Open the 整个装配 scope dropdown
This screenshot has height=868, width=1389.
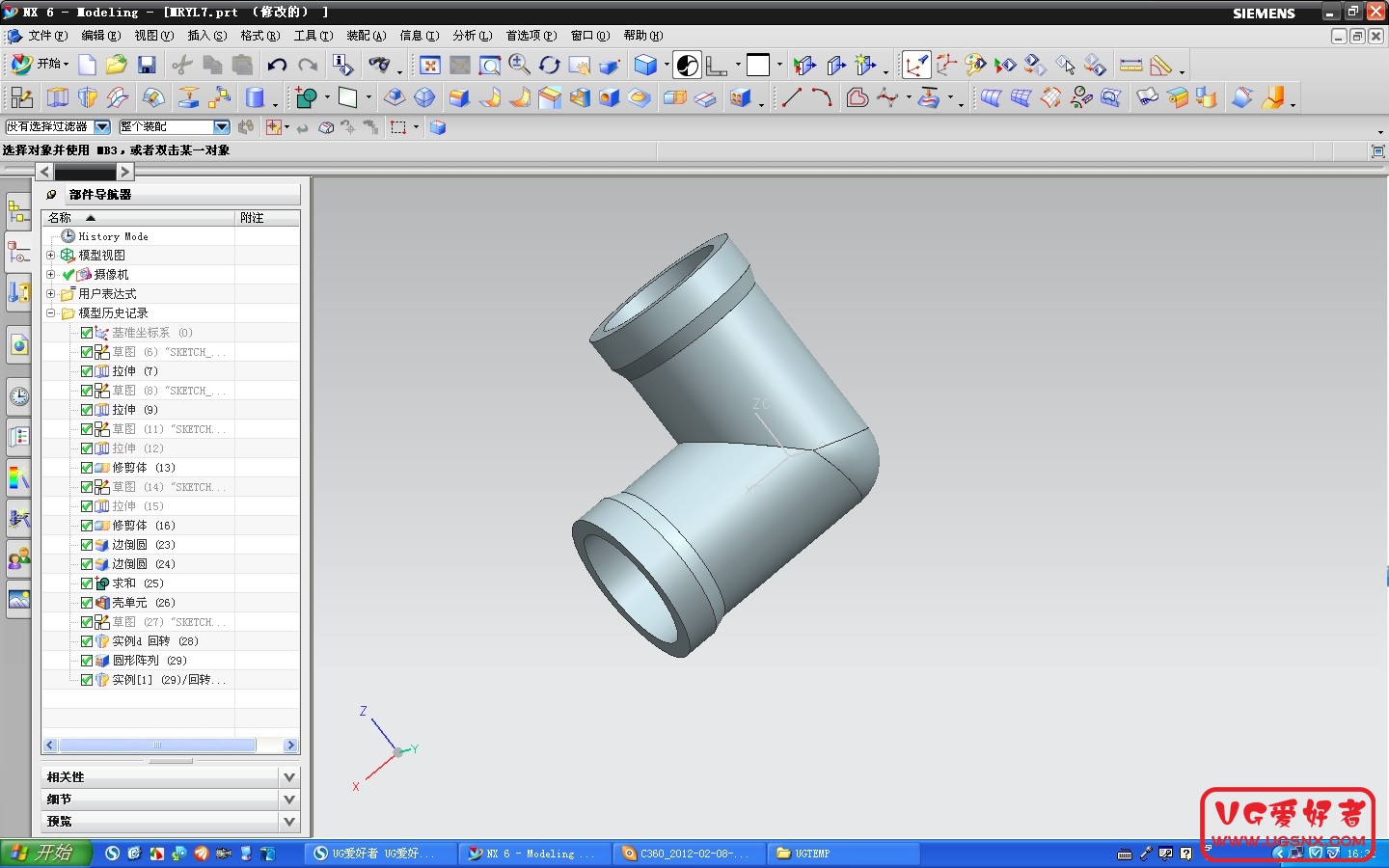(x=222, y=127)
